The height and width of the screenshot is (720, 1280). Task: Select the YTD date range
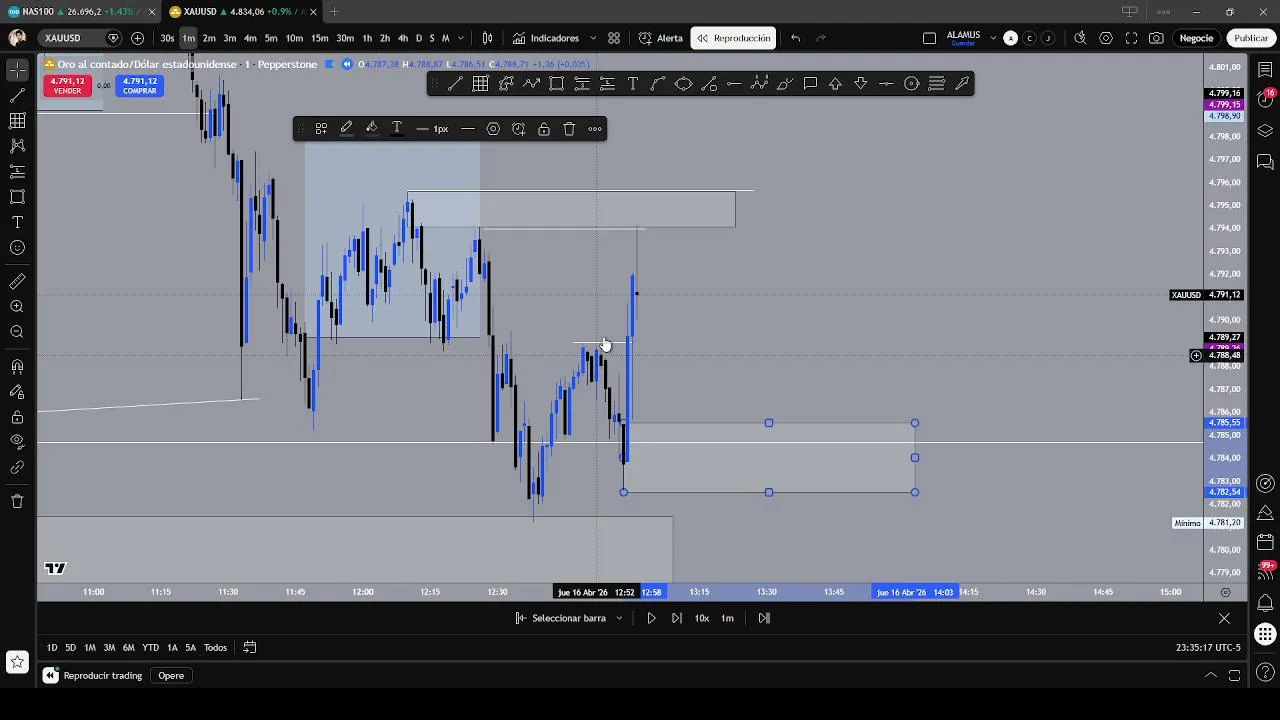[150, 648]
